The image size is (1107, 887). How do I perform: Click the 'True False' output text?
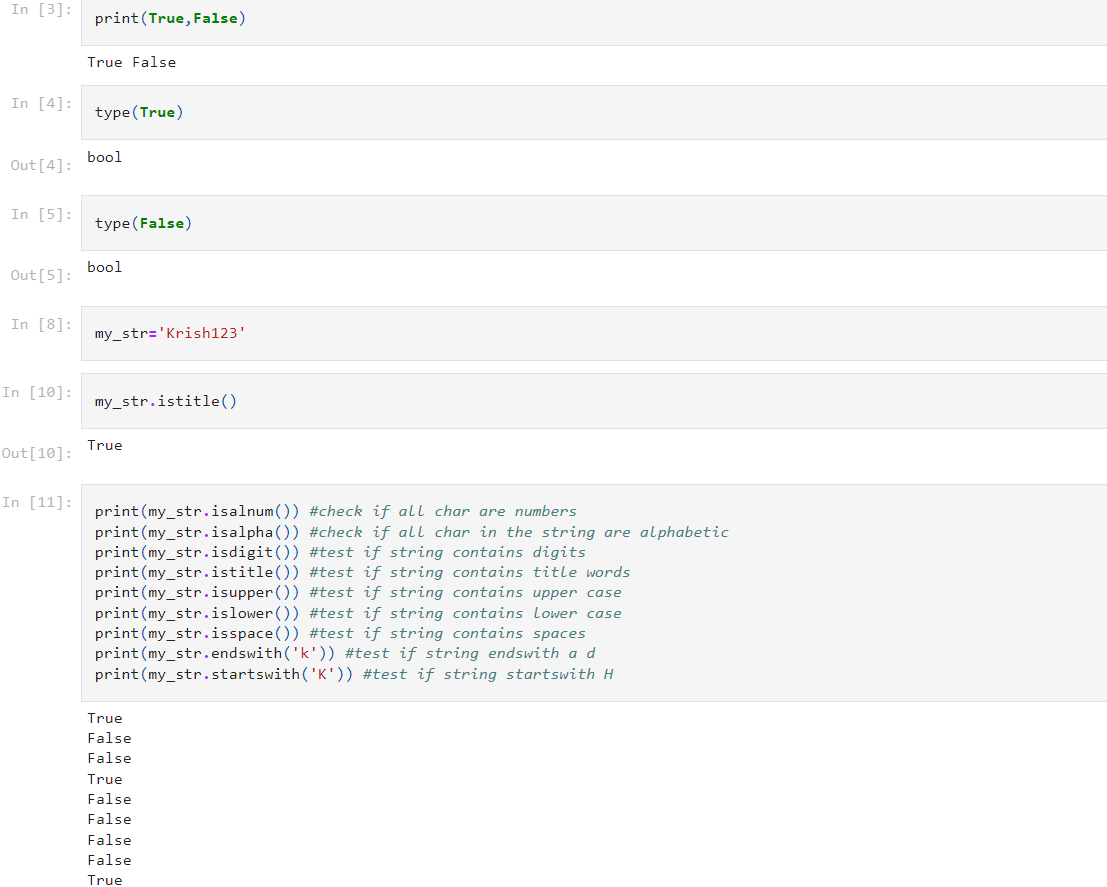click(131, 62)
